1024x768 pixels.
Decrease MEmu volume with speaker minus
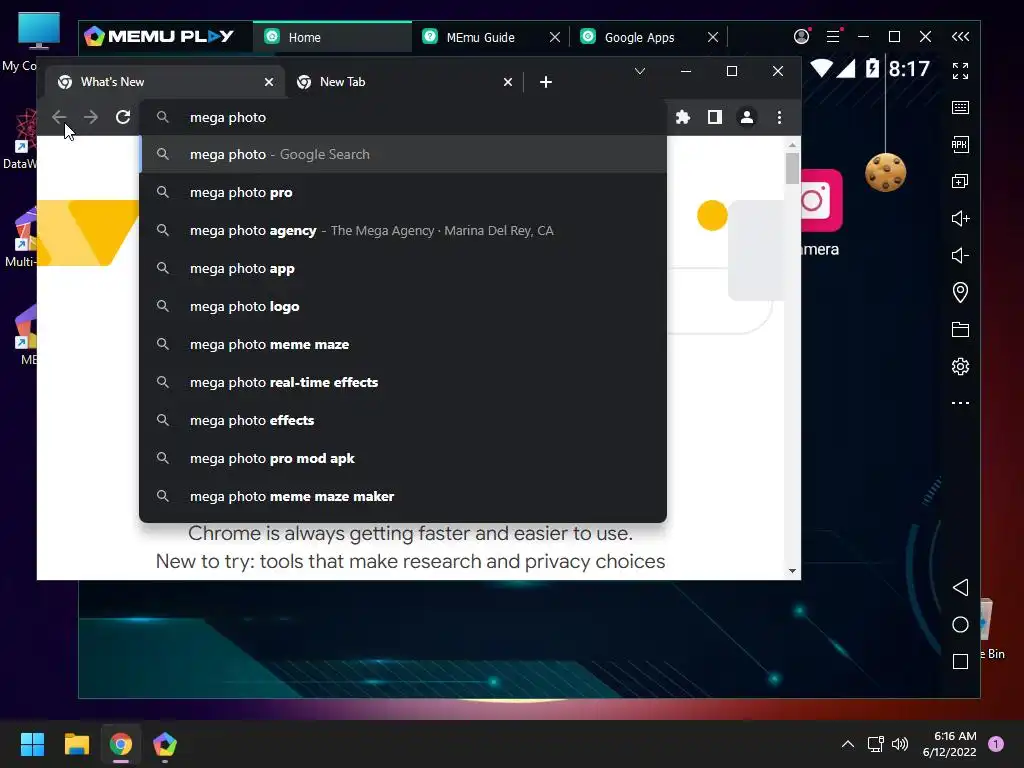coord(960,255)
